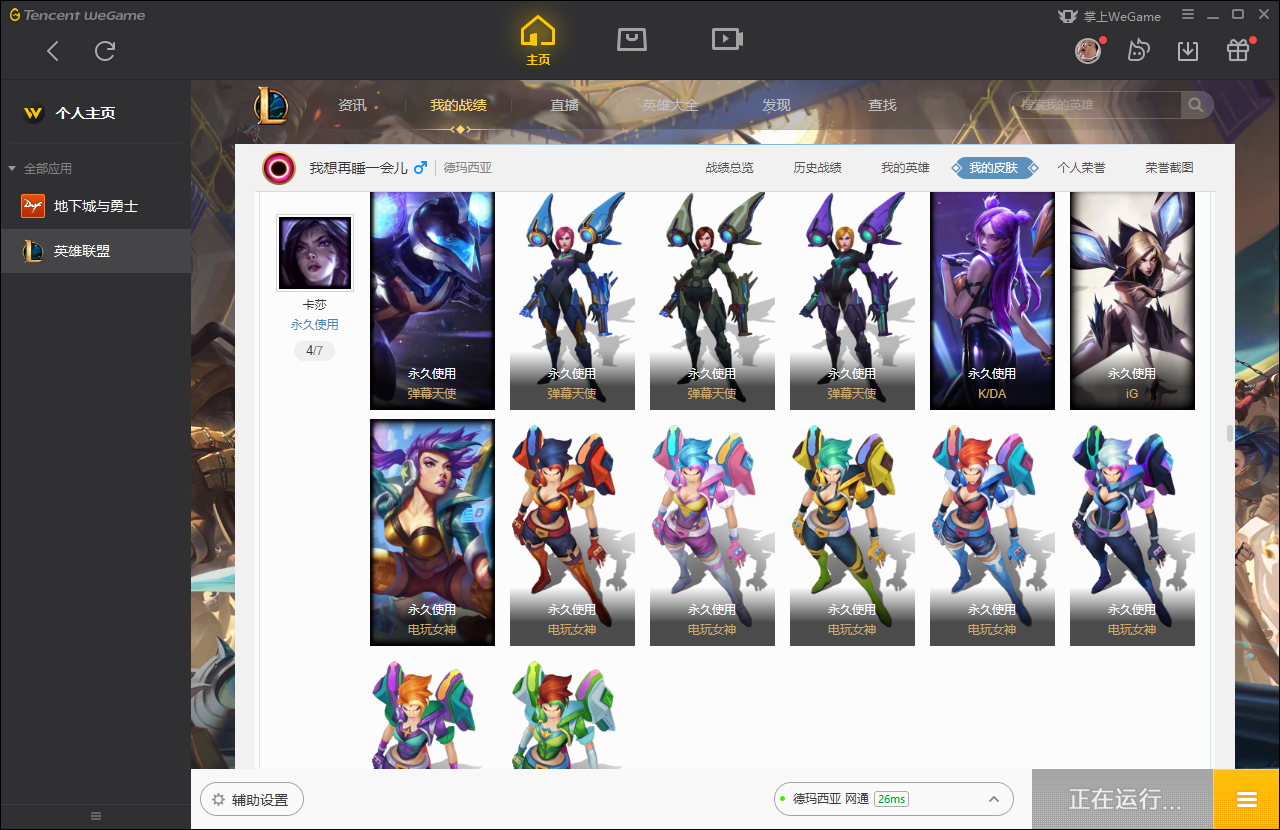This screenshot has height=830, width=1280.
Task: Click the 正在运行 status button
Action: click(x=1122, y=799)
